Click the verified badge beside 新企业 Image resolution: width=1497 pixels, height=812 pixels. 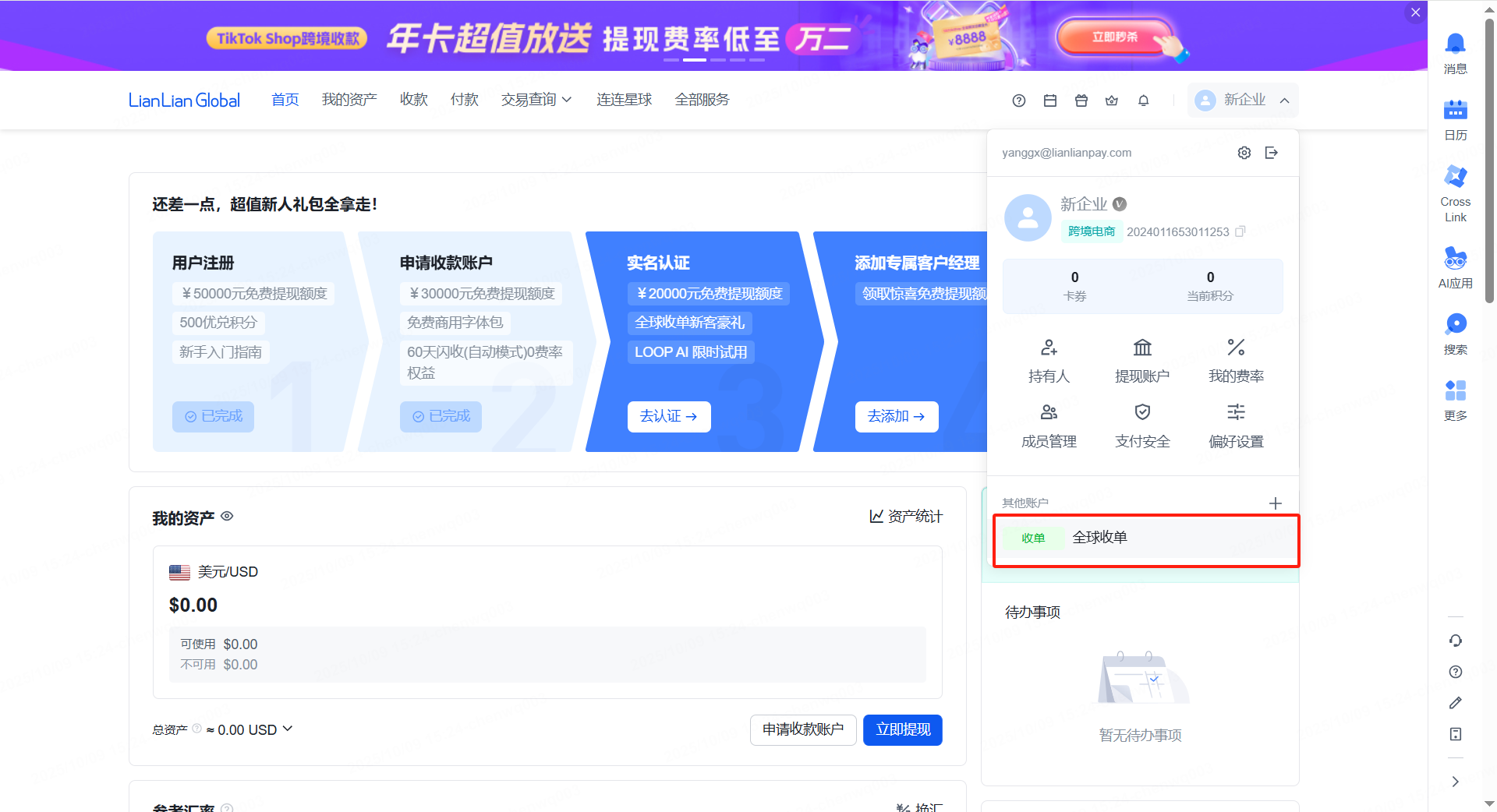coord(1120,204)
